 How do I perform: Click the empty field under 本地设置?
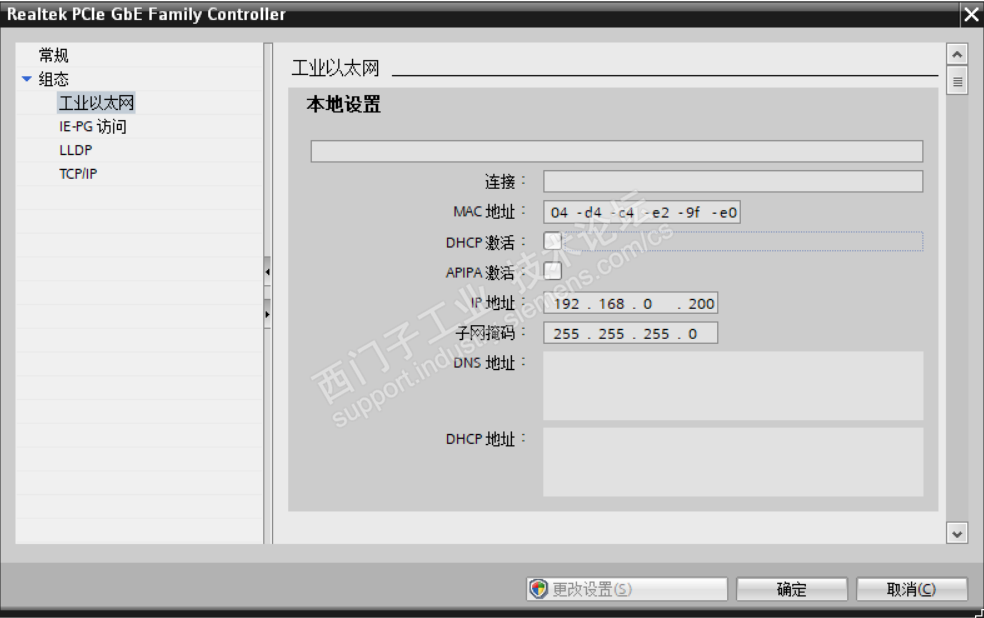click(617, 151)
